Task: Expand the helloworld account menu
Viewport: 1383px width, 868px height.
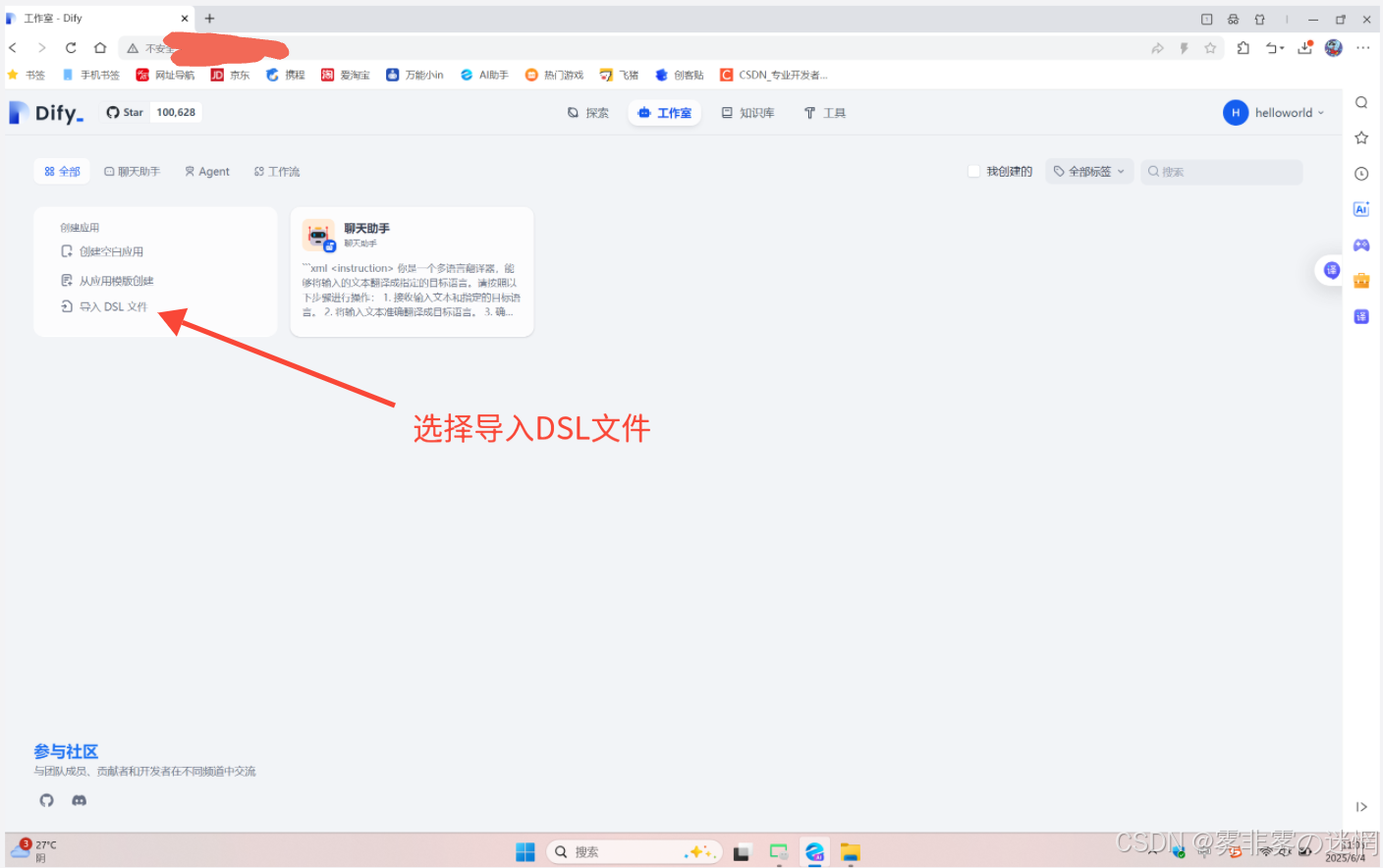Action: [x=1274, y=113]
